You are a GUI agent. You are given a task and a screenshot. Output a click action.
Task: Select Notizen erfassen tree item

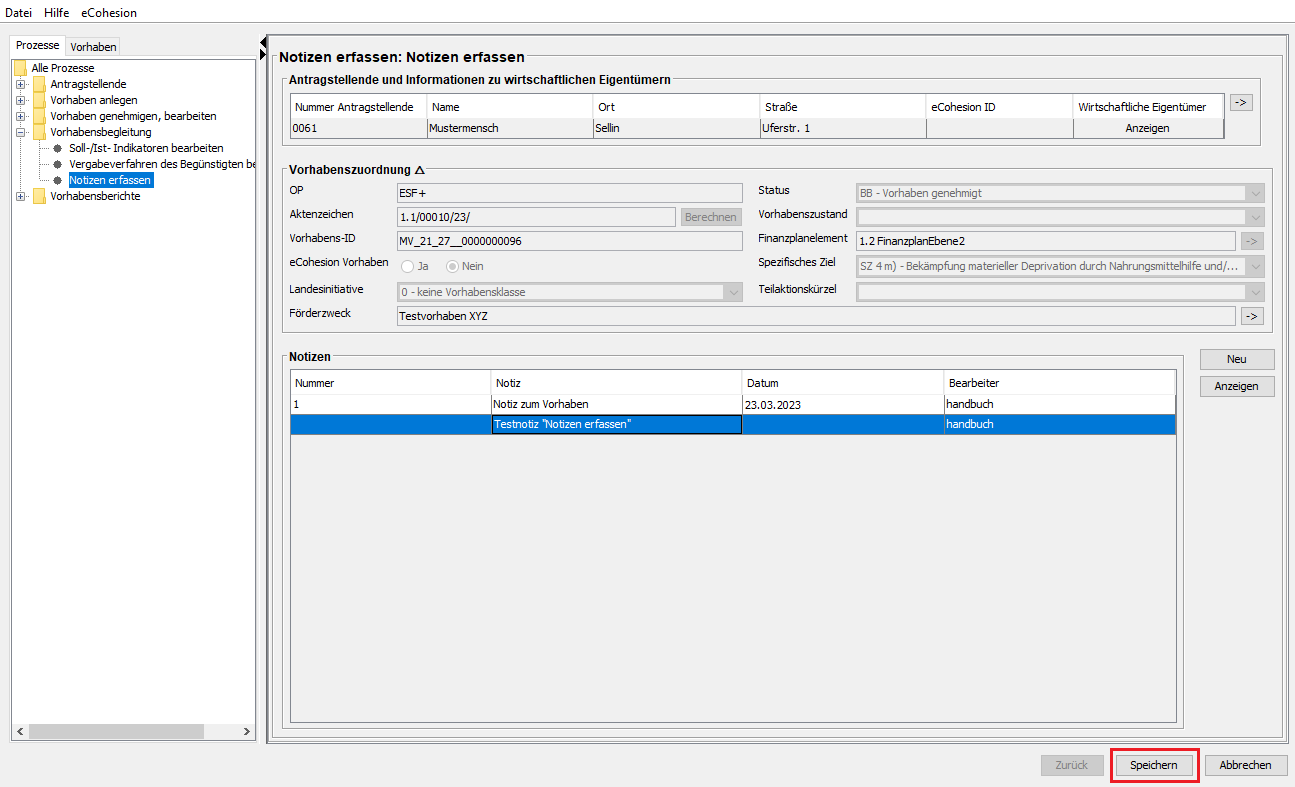(110, 180)
